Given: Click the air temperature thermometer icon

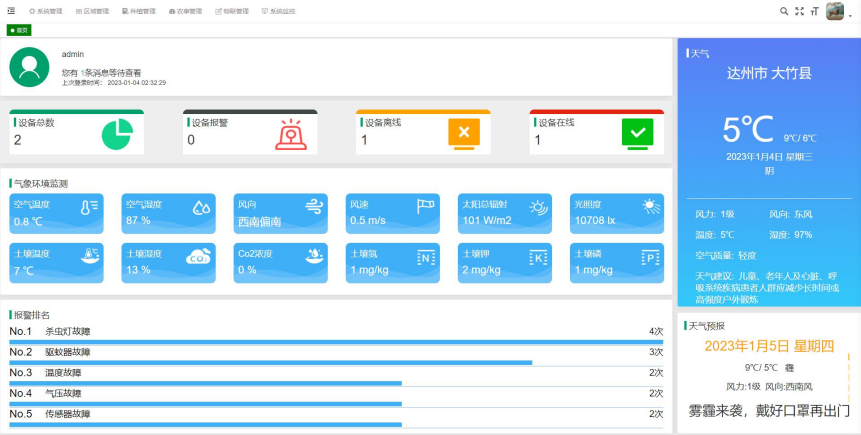Looking at the screenshot, I should [89, 208].
